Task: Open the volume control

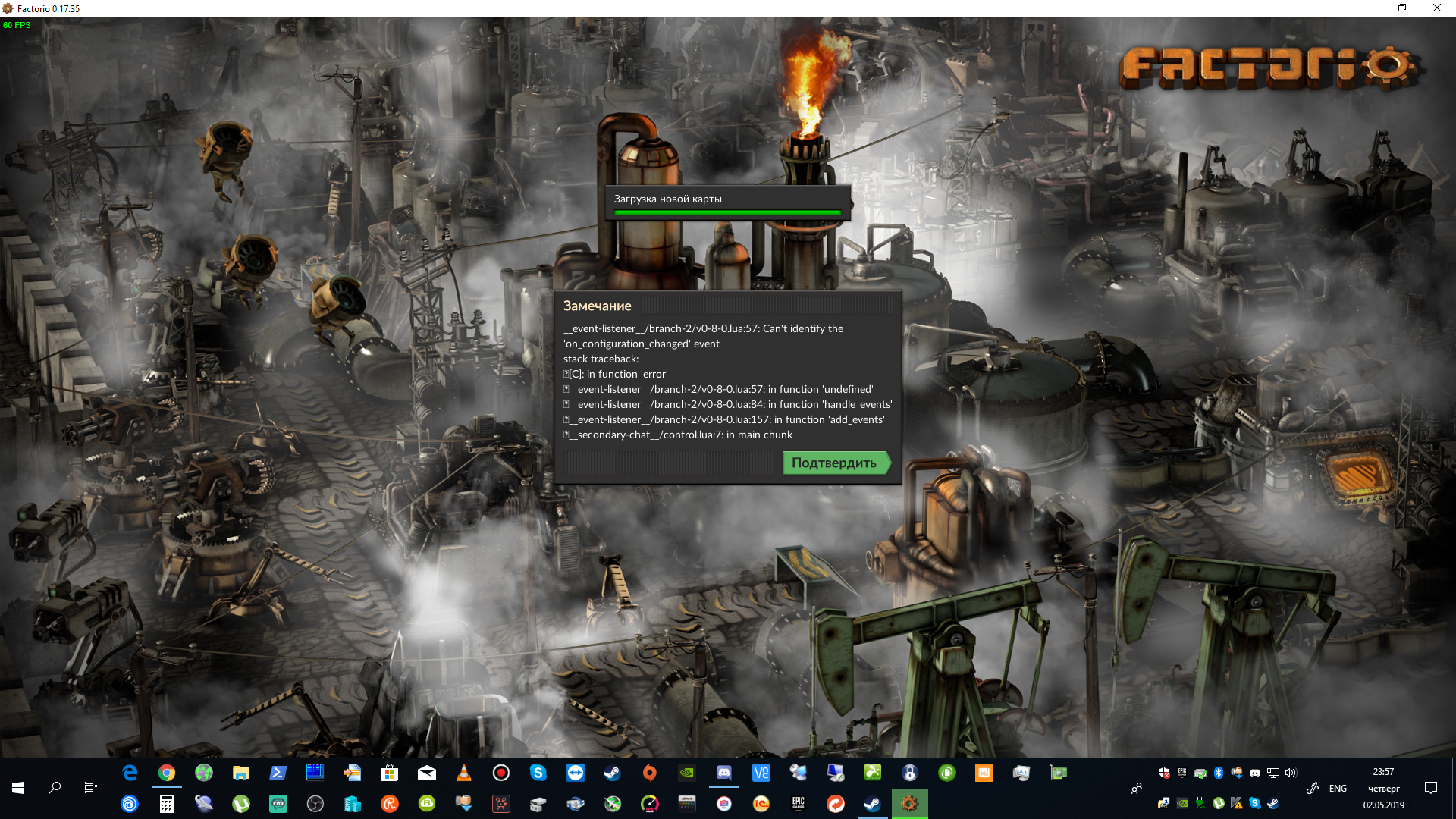Action: tap(1291, 773)
